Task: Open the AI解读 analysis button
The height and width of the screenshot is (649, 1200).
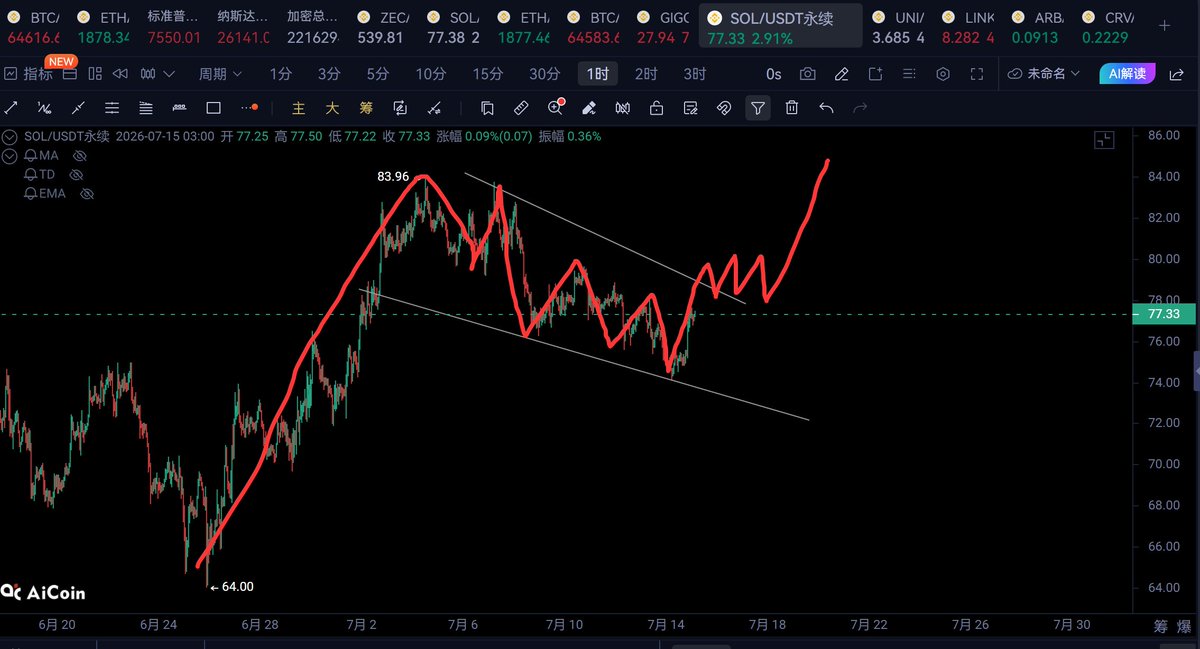Action: pyautogui.click(x=1127, y=74)
